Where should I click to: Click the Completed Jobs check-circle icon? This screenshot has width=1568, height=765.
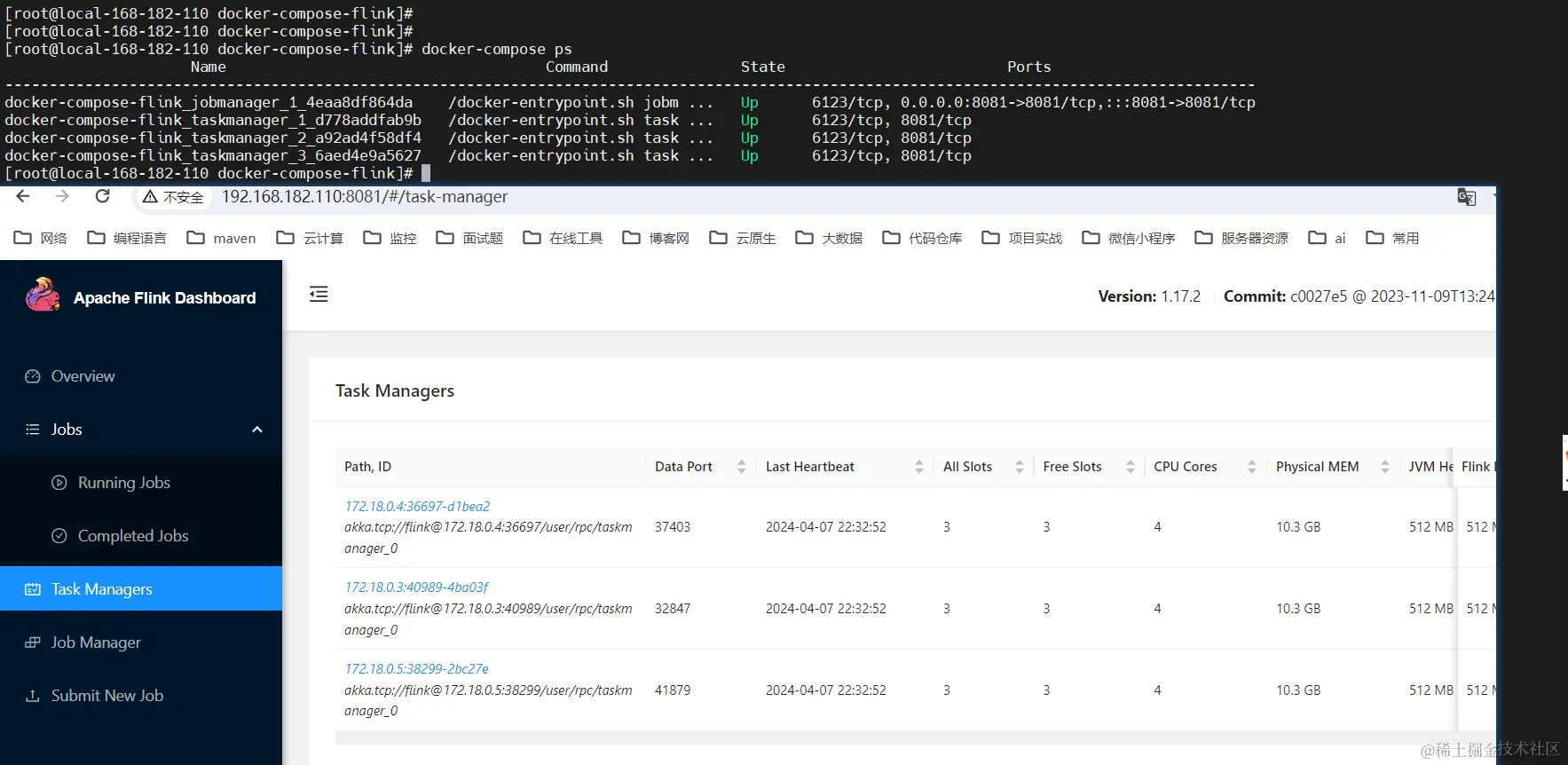pyautogui.click(x=59, y=536)
